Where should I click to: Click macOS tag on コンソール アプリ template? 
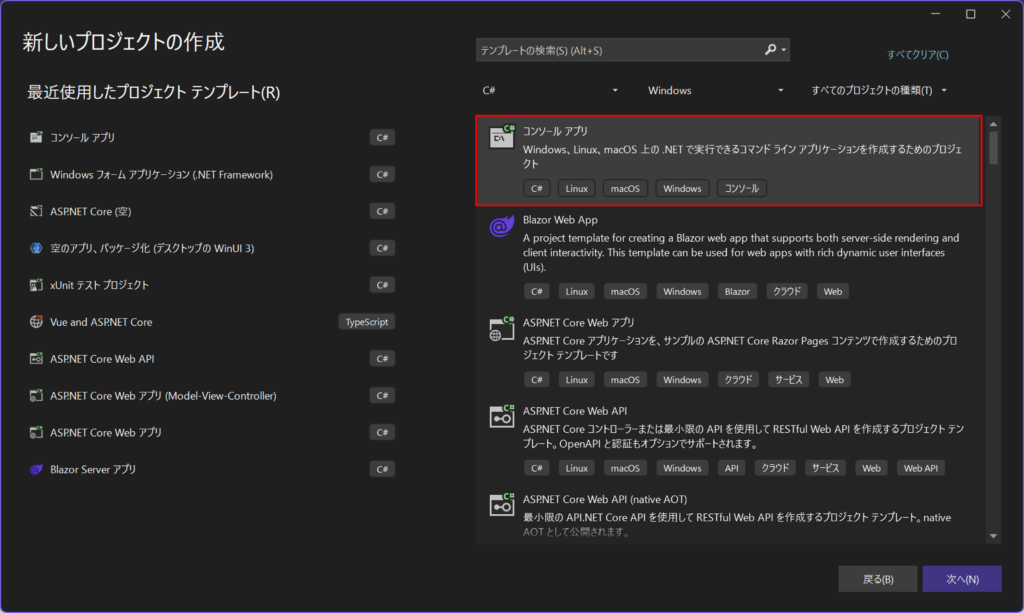coord(625,189)
